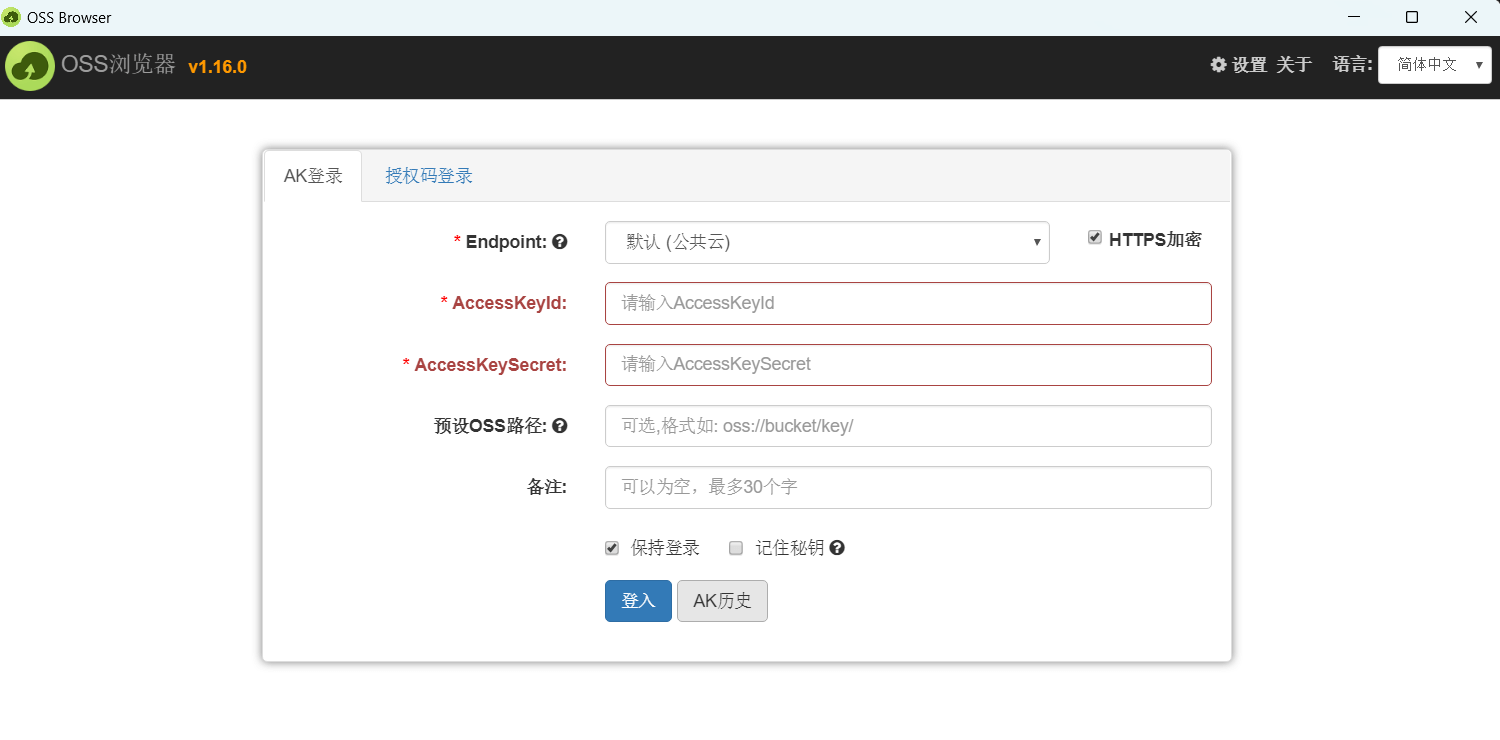Uncheck the 保持登录 checkbox

click(612, 548)
